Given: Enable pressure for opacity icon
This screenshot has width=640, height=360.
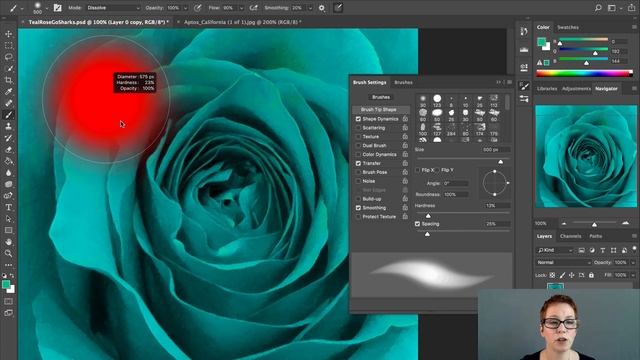Looking at the screenshot, I should coord(198,8).
